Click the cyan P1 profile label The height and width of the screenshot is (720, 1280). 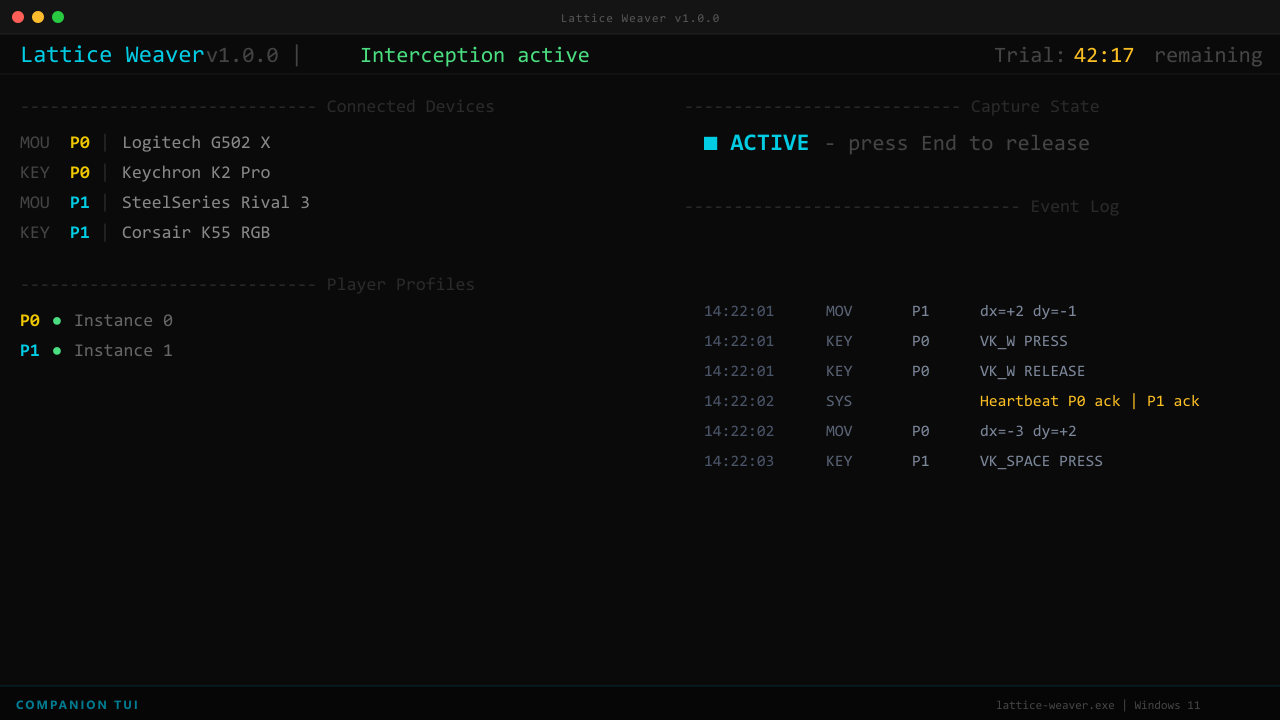(x=30, y=351)
